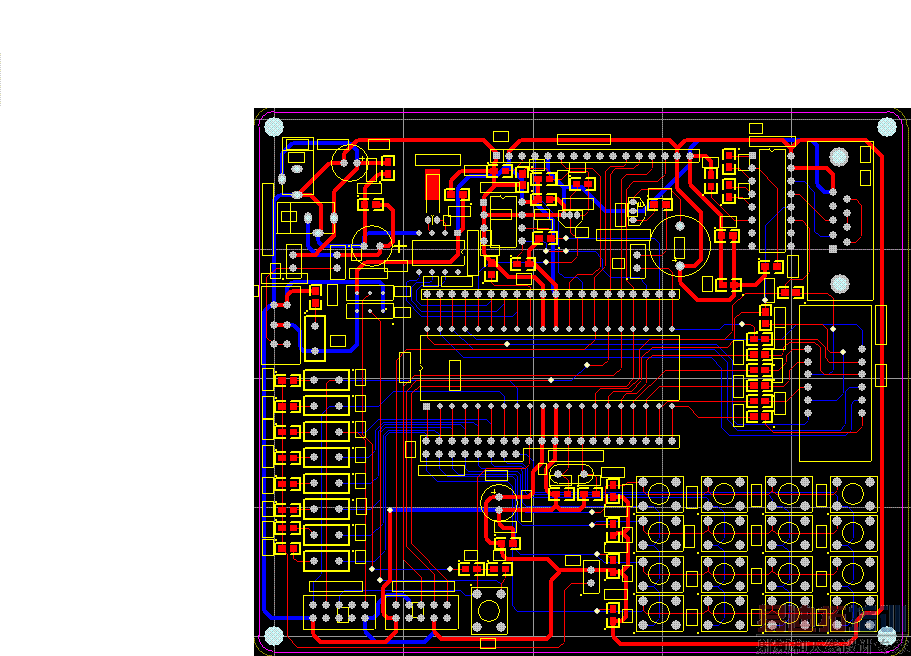Select upper mounting hole of the DB9 connector
The width and height of the screenshot is (911, 656).
[838, 157]
